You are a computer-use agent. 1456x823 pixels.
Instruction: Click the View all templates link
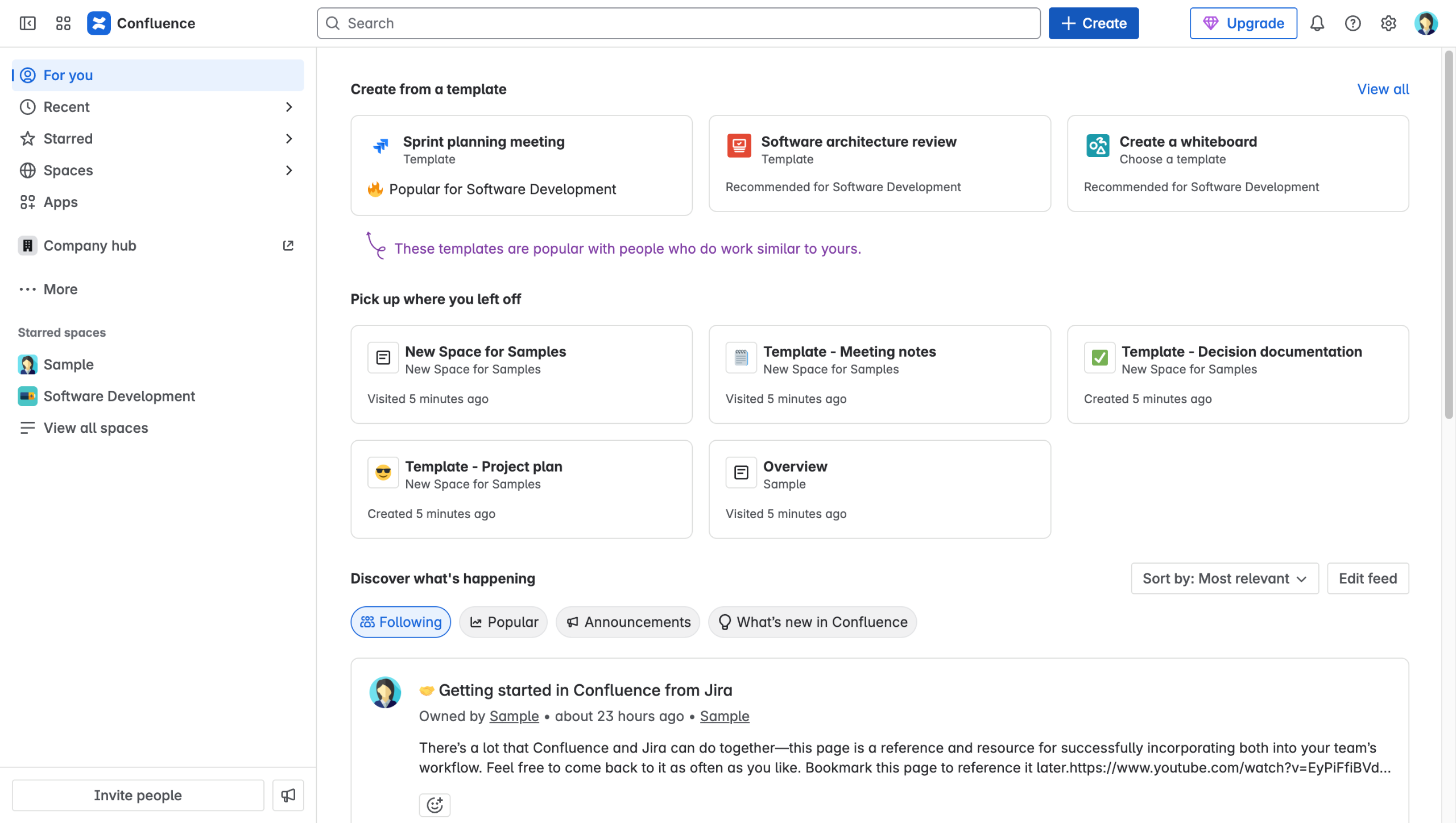pos(1383,89)
